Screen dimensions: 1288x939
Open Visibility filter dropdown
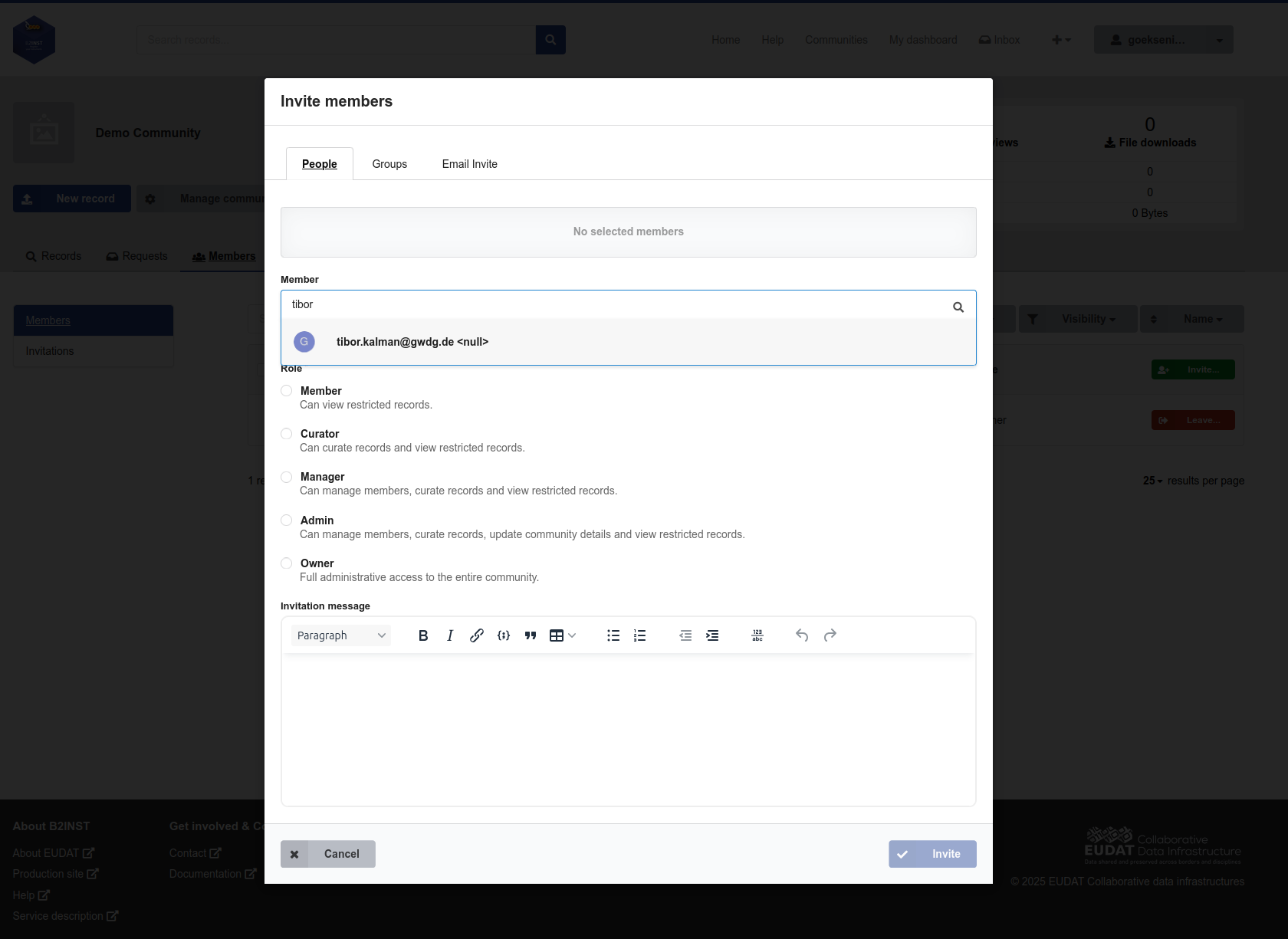[1078, 319]
